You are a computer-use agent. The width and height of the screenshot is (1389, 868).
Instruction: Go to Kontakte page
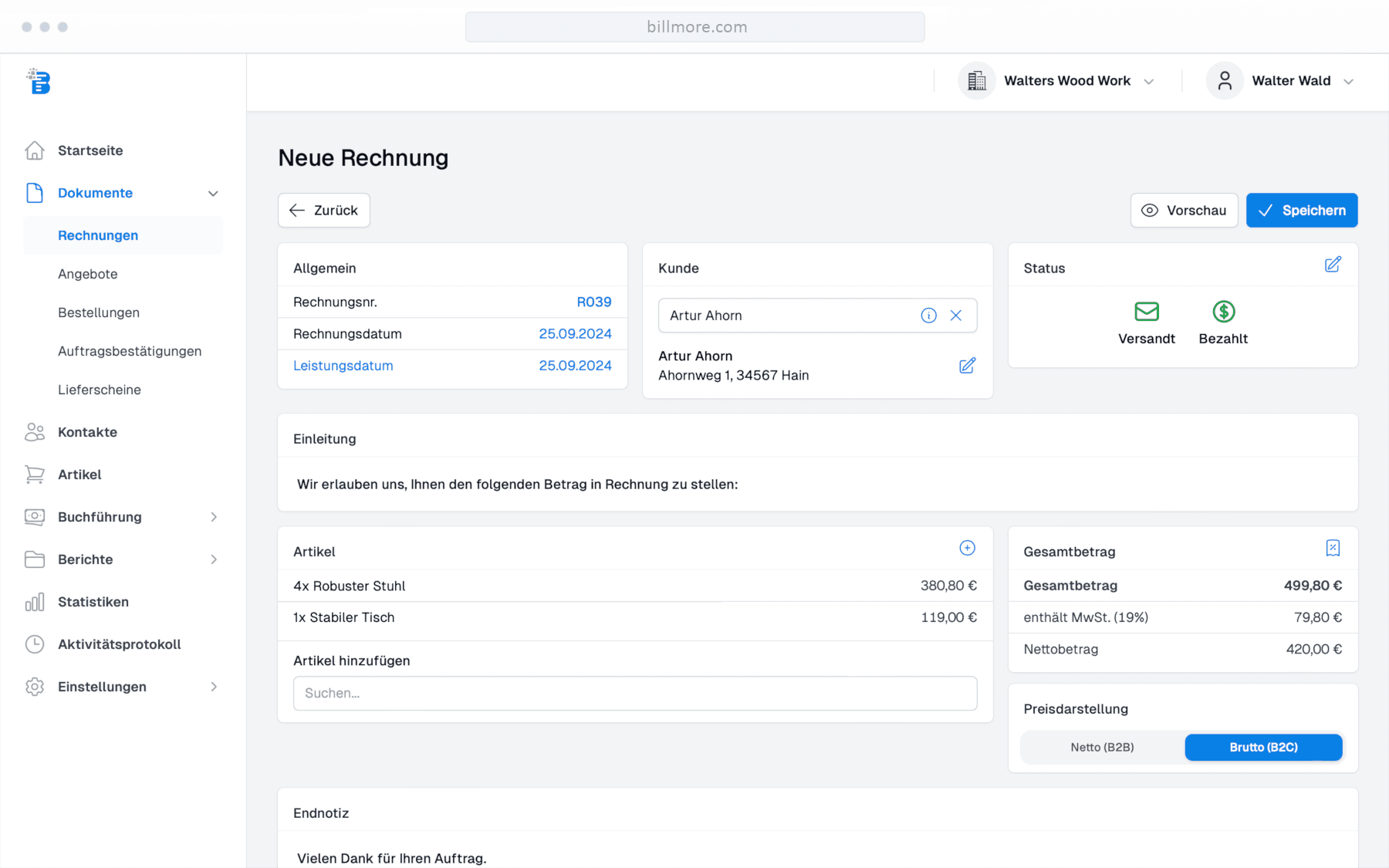(87, 432)
